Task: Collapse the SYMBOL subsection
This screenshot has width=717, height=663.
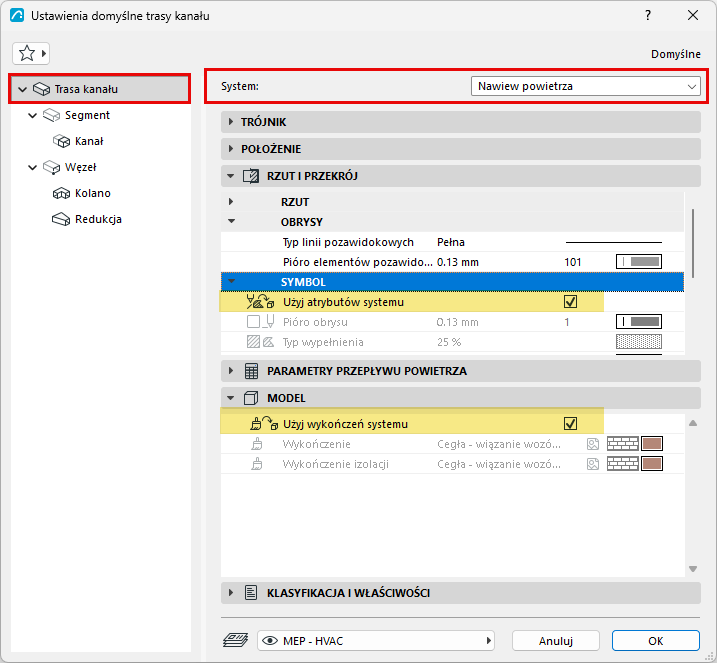Action: tap(231, 282)
